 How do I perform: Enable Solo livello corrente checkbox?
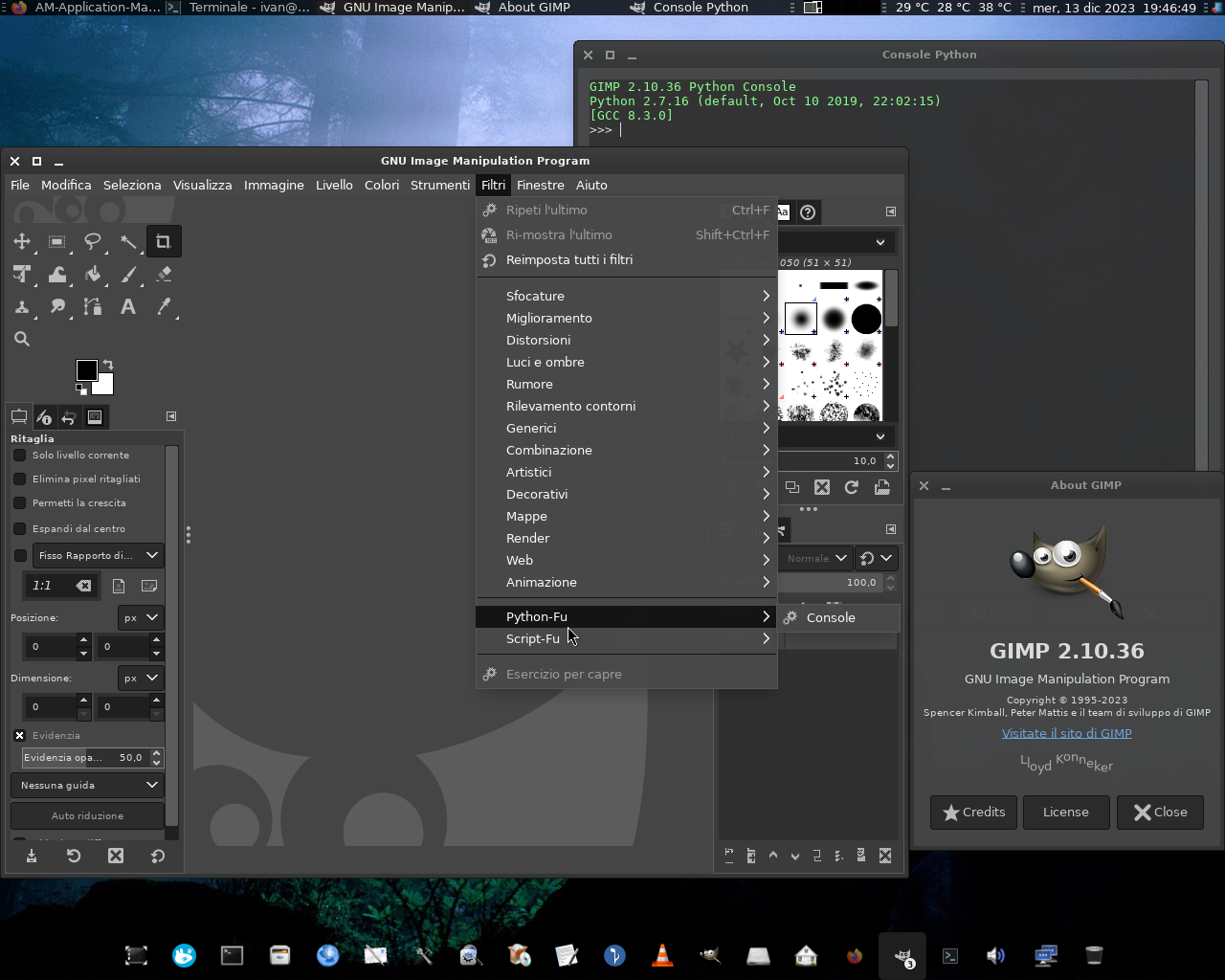point(19,455)
